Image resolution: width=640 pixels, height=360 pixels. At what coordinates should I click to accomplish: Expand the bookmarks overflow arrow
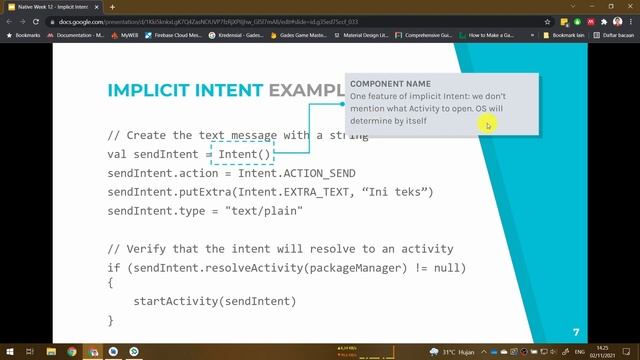532,36
